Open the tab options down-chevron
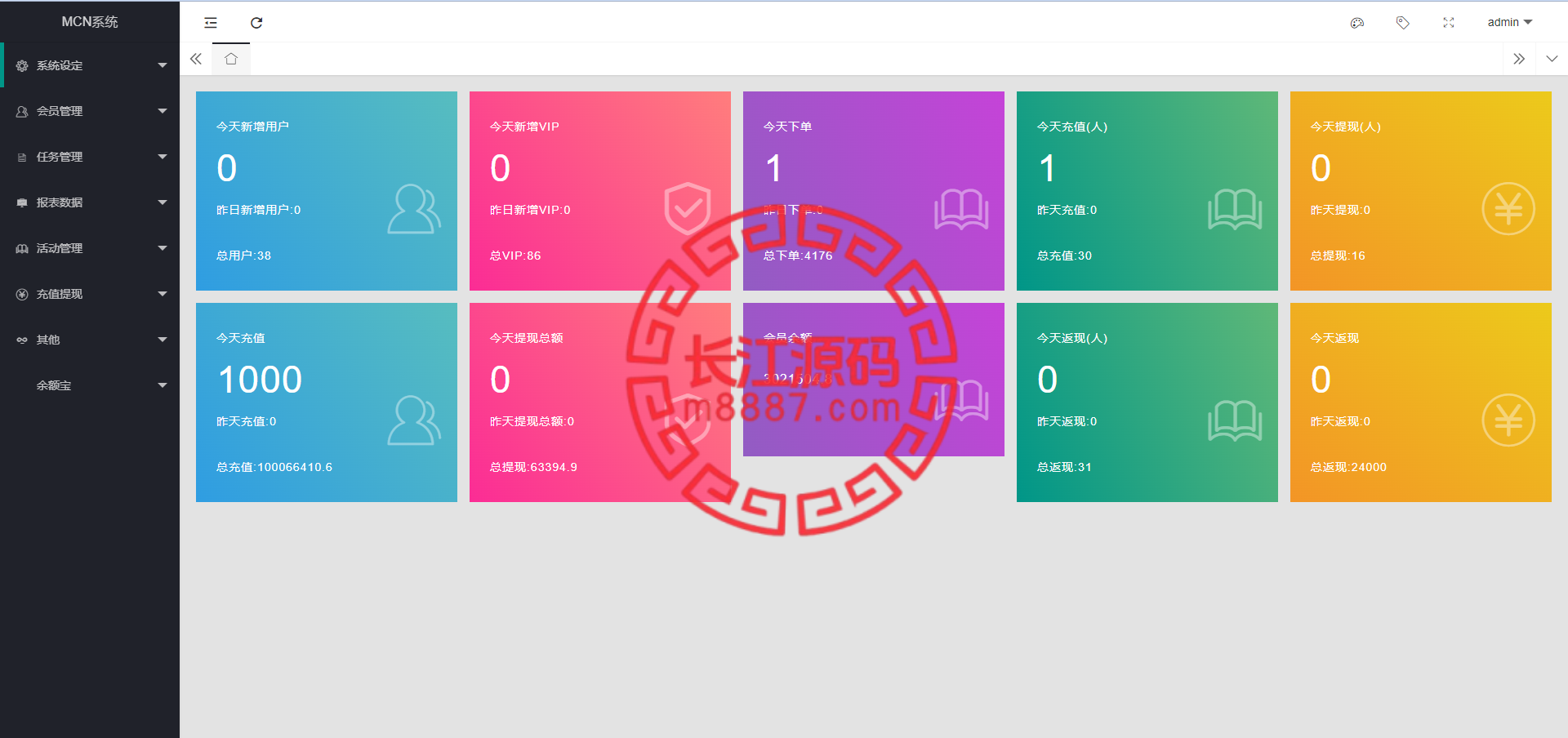Image resolution: width=1568 pixels, height=738 pixels. pos(1552,59)
